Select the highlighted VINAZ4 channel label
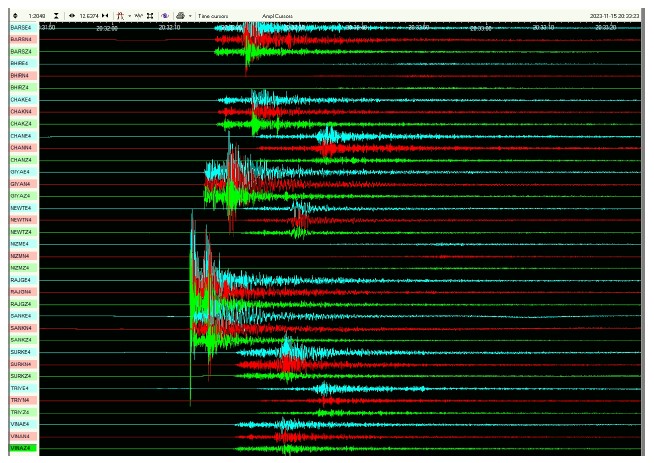654x463 pixels. [21, 448]
